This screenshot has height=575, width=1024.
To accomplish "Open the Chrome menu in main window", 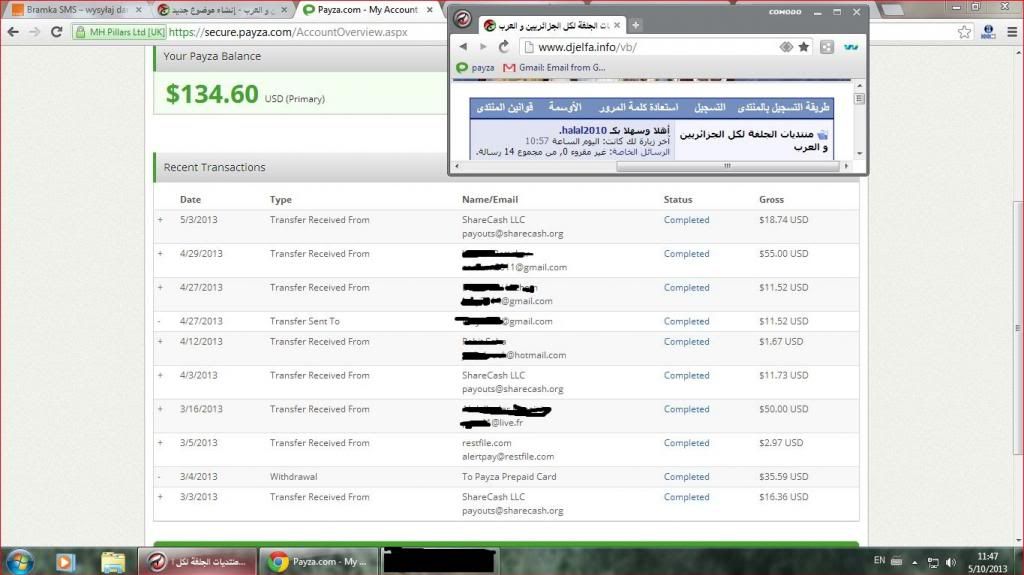I will (x=1012, y=32).
